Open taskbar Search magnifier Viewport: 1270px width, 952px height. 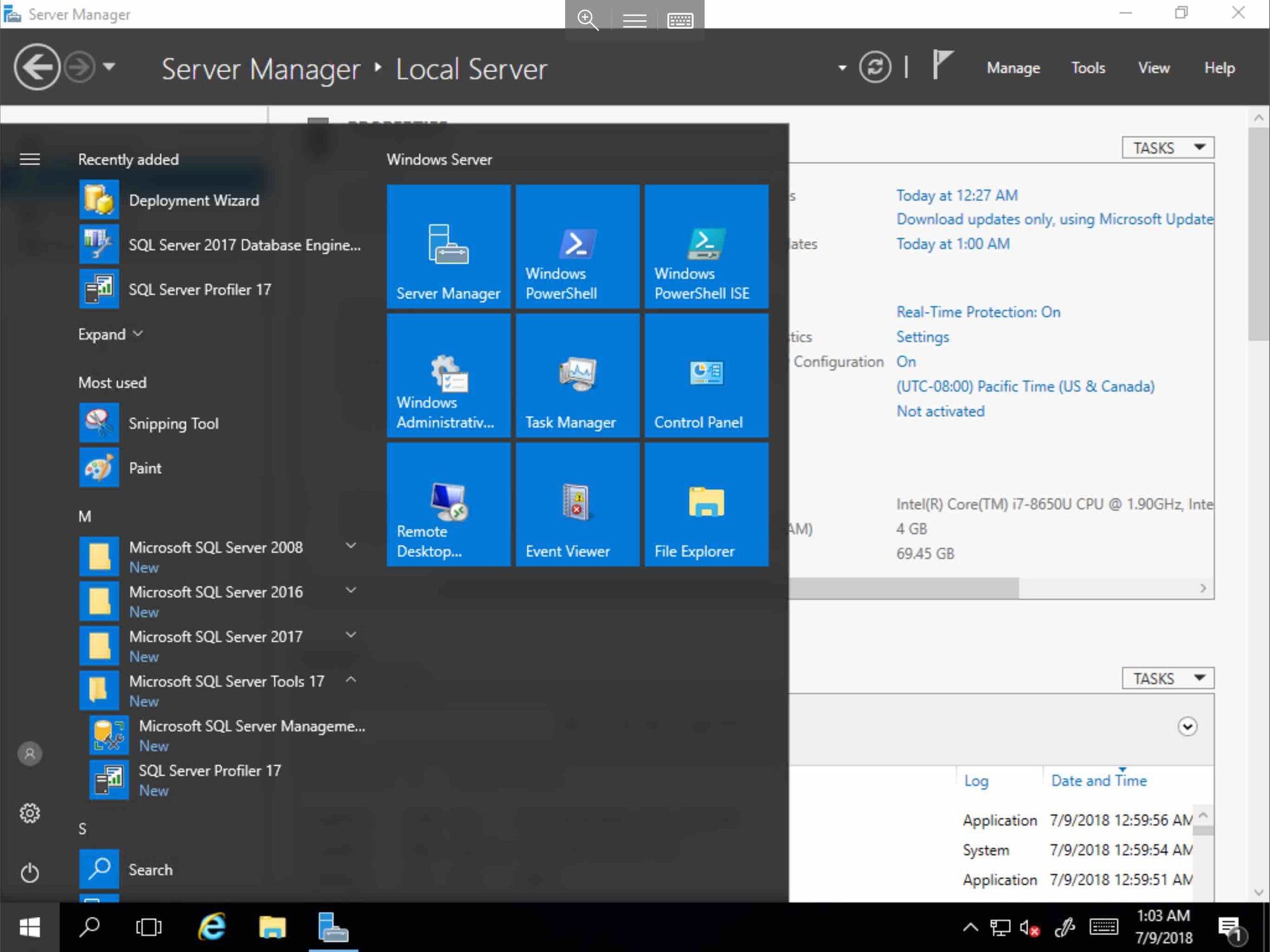click(90, 927)
